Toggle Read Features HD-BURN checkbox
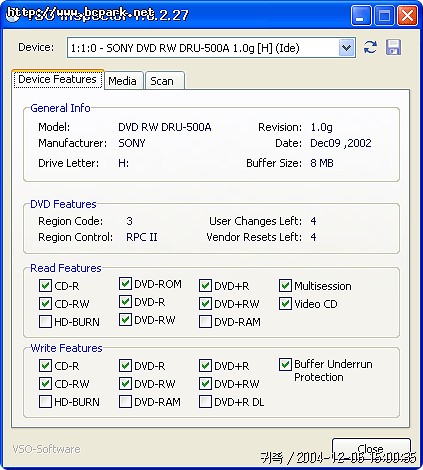Screen dimensions: 423x470 tap(45, 322)
